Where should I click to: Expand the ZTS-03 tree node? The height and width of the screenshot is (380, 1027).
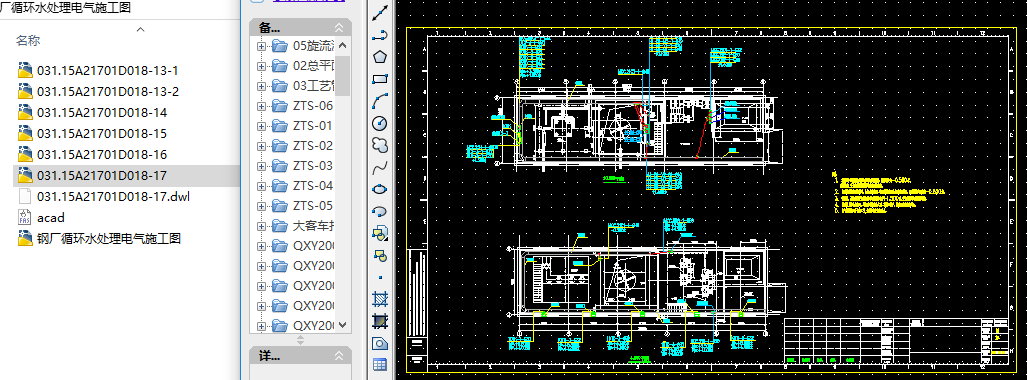(x=261, y=166)
